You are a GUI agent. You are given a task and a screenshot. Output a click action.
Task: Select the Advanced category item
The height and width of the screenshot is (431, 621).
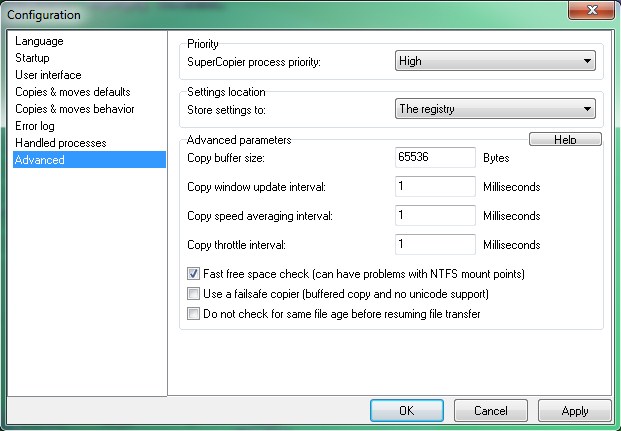41,160
